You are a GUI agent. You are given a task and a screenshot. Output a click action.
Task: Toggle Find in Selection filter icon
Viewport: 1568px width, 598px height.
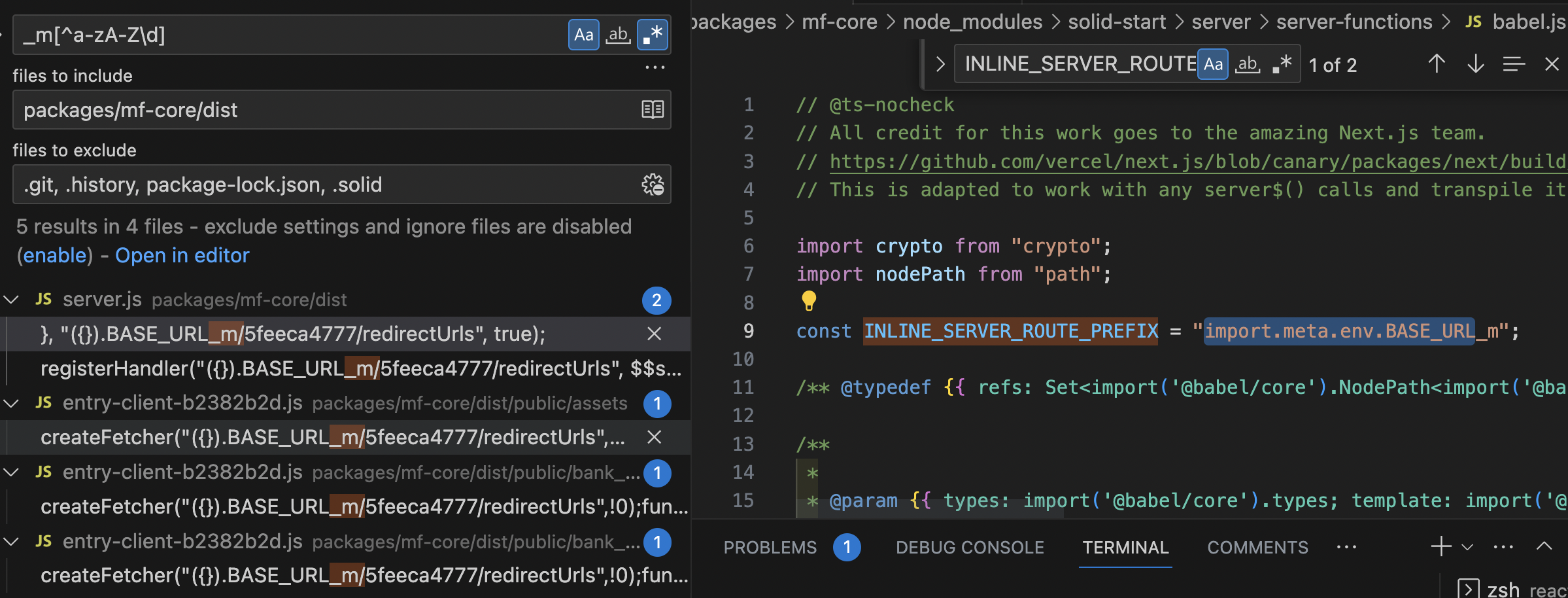[1514, 63]
